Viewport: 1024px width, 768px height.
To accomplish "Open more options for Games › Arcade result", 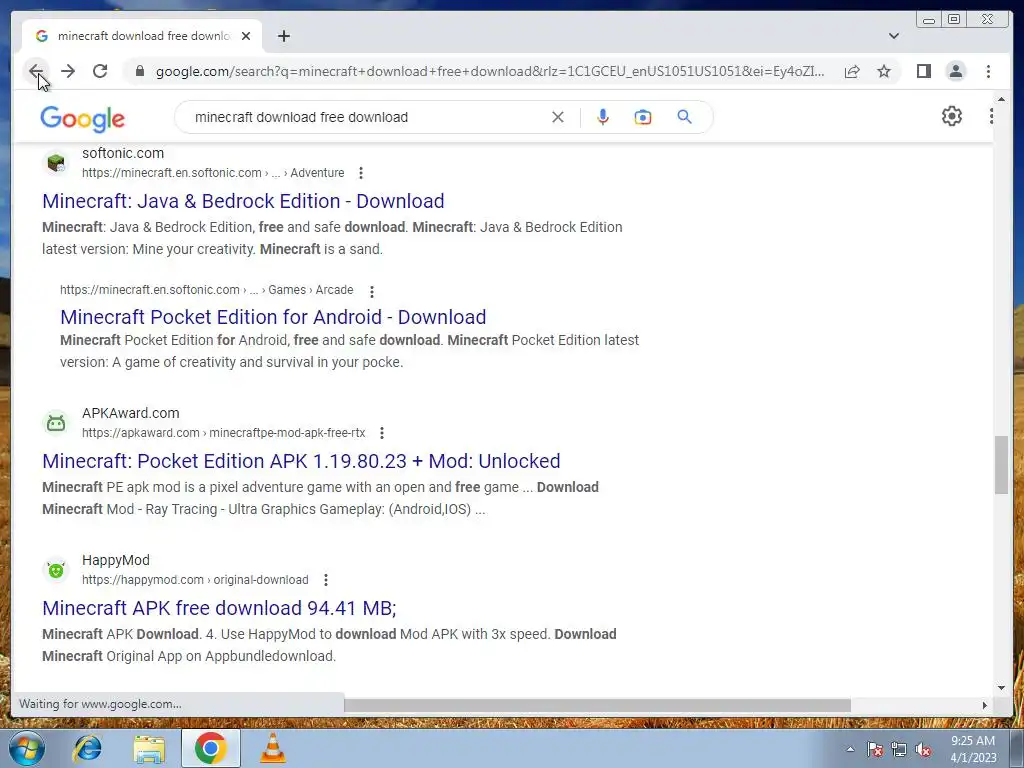I will [x=372, y=291].
